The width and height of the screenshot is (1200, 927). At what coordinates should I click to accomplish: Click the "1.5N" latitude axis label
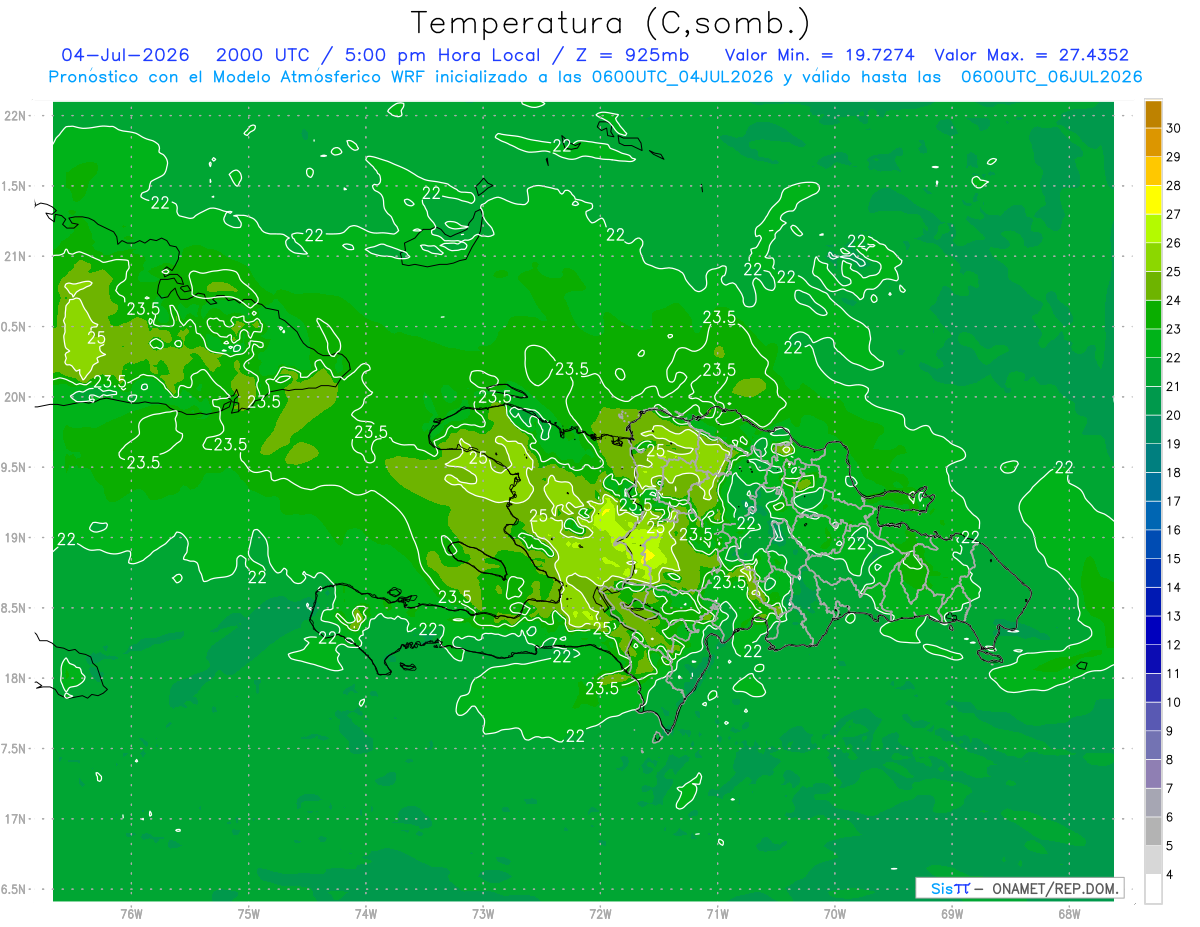(x=15, y=186)
